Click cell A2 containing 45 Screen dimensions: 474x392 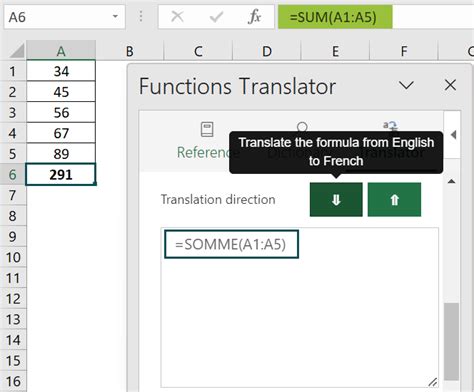pos(61,92)
